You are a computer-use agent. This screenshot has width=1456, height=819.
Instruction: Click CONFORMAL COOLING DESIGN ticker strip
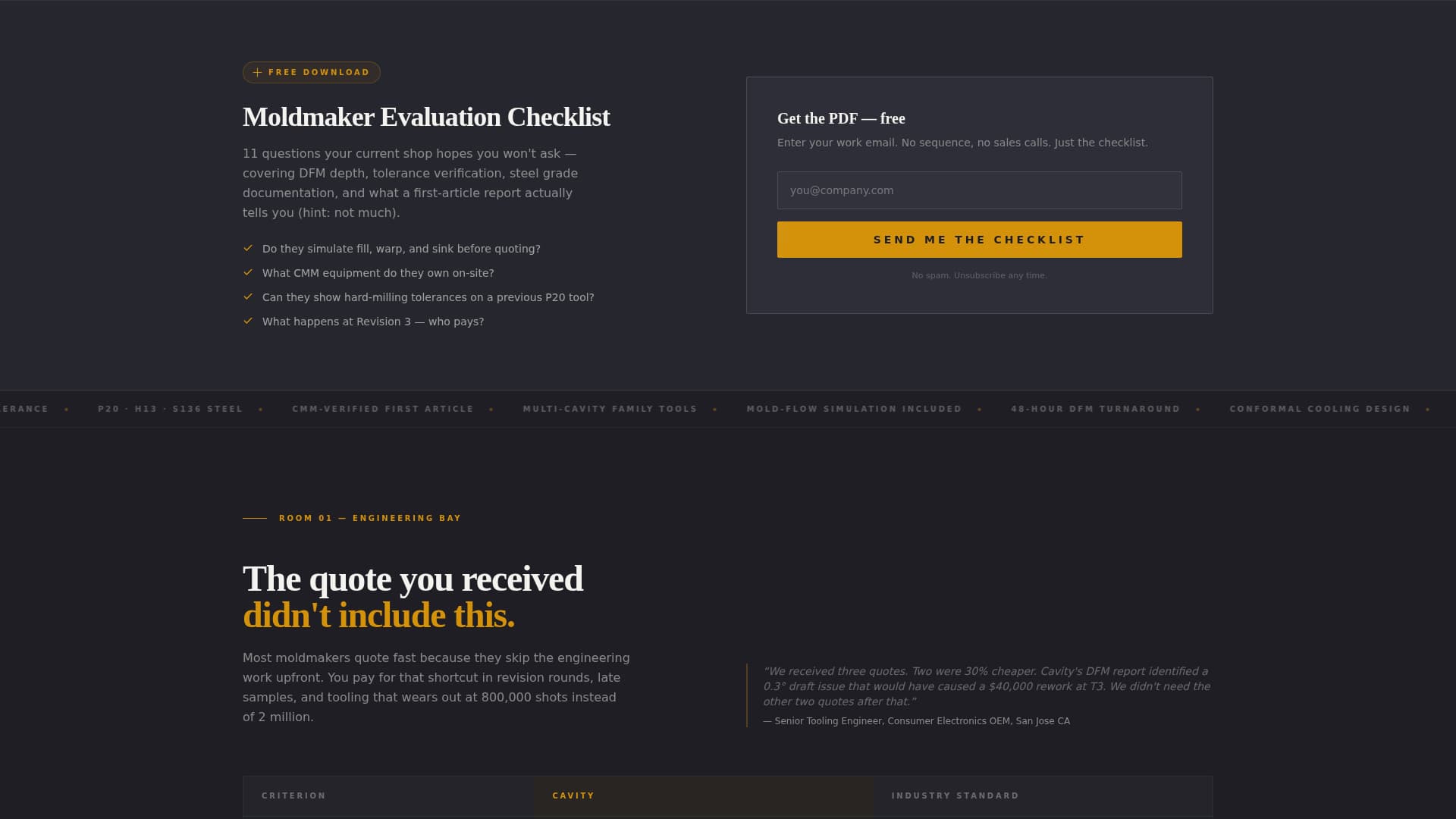[1320, 409]
